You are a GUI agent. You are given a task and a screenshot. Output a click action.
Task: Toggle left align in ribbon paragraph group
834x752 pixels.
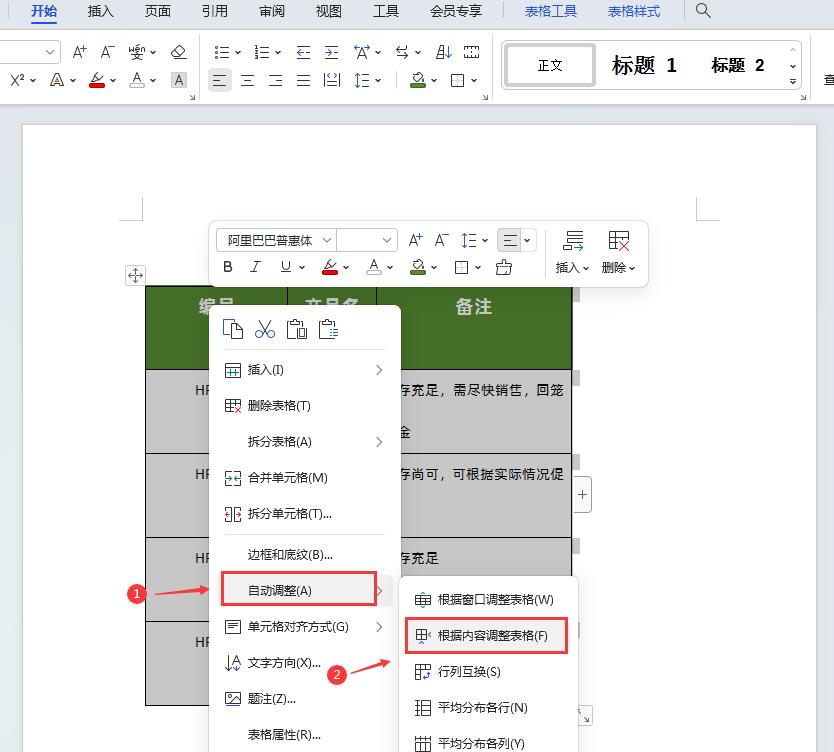pos(219,80)
